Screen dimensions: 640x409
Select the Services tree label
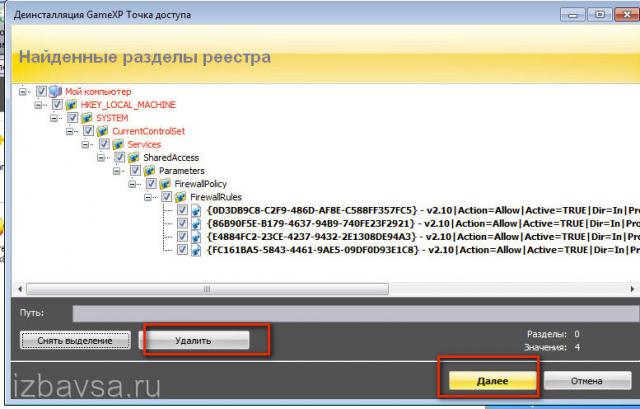tap(144, 144)
